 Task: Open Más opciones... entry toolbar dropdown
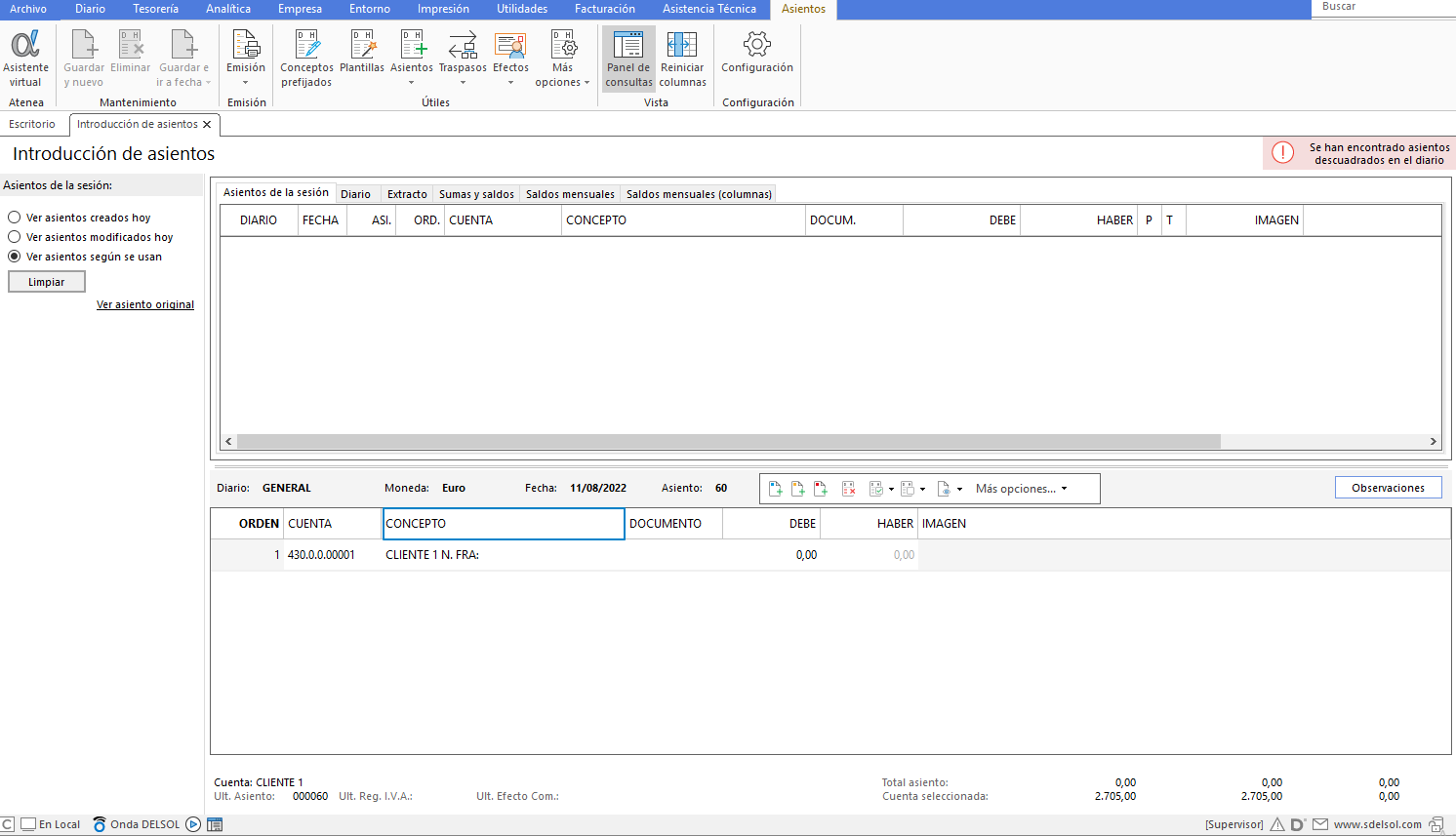click(x=1022, y=489)
